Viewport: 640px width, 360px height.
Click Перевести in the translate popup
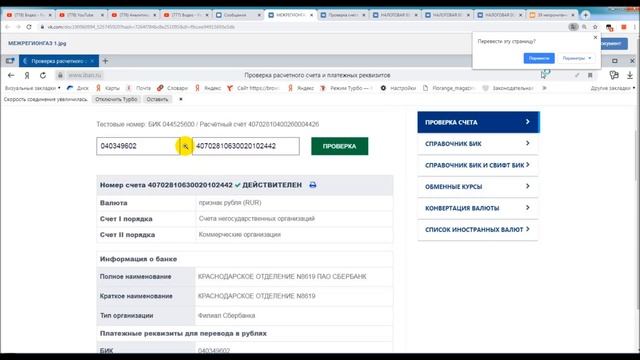(x=539, y=58)
